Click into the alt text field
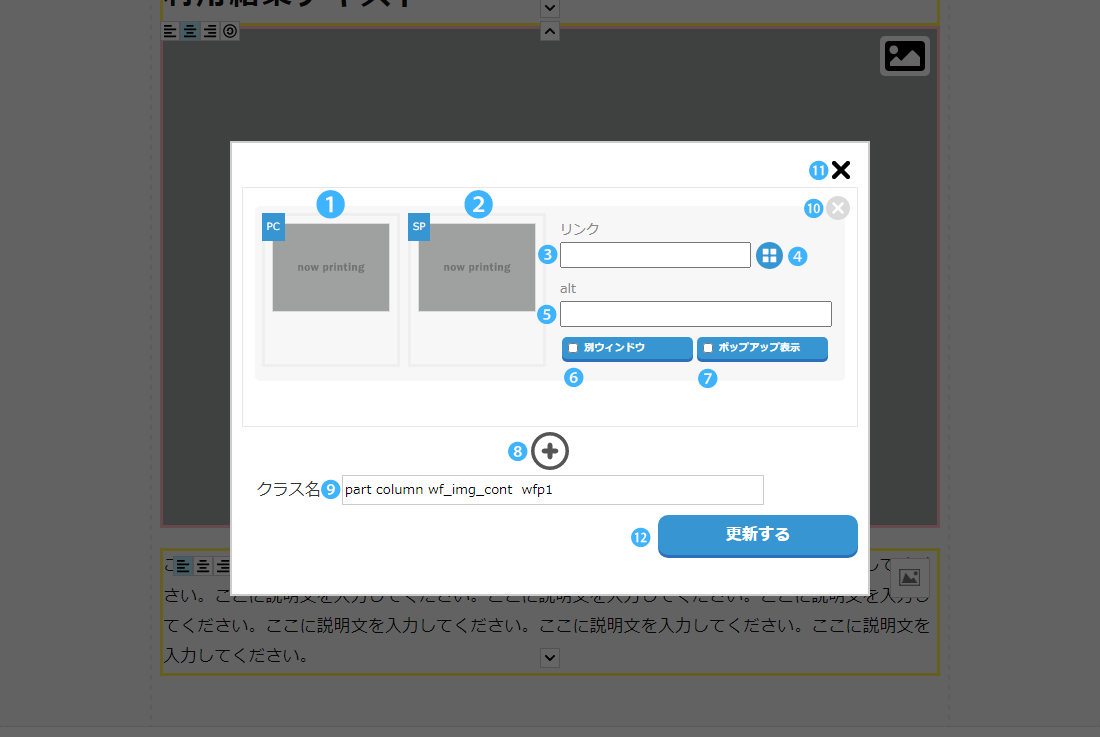 695,314
